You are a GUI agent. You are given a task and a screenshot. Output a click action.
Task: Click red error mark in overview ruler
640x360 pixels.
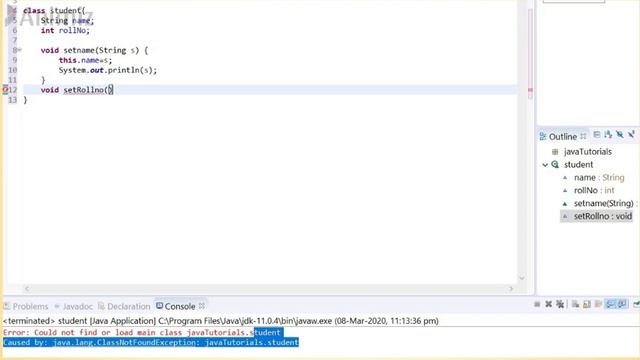(x=530, y=90)
